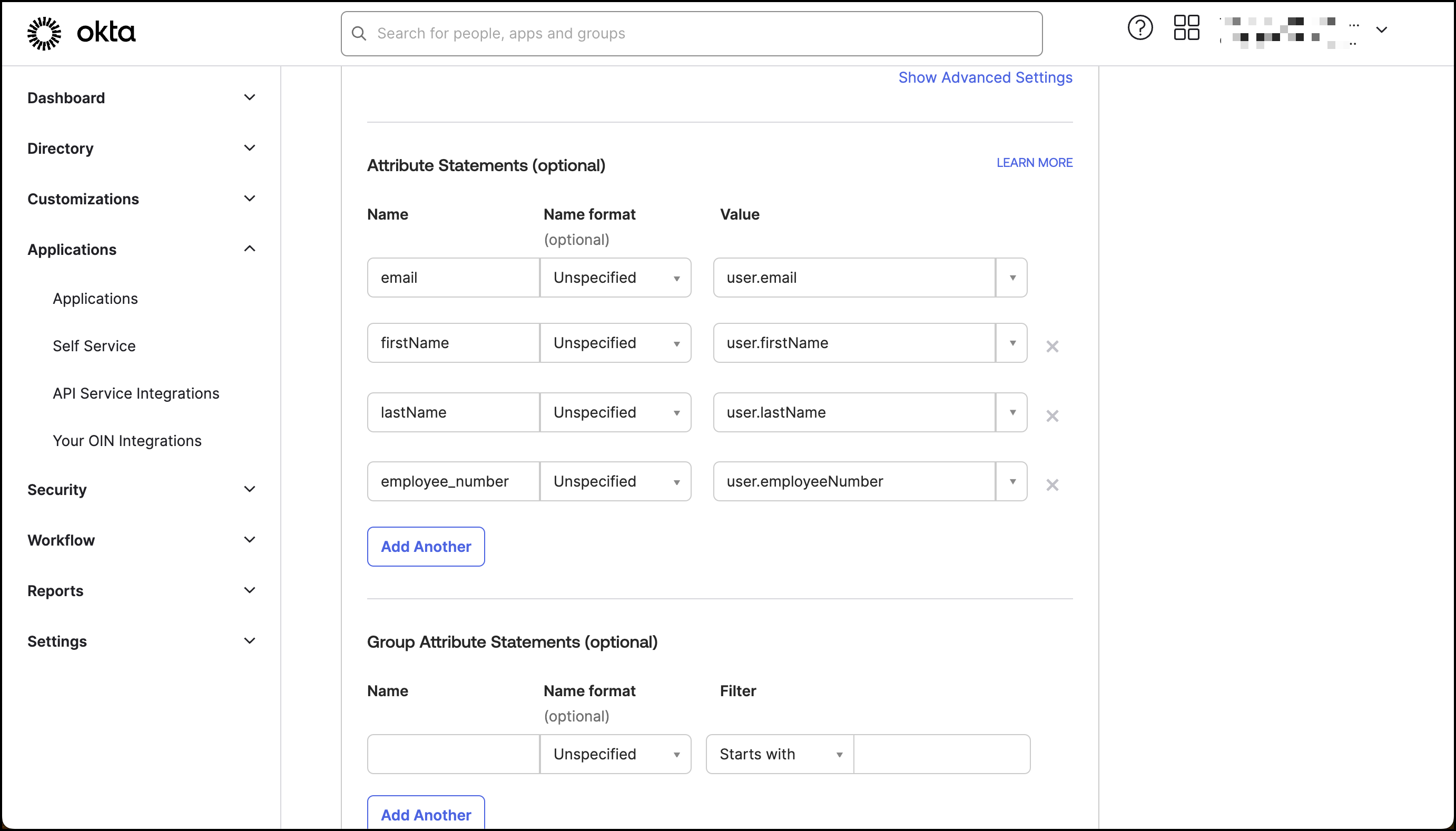Open the help question mark icon
Screen dimensions: 1456x831
1140,28
